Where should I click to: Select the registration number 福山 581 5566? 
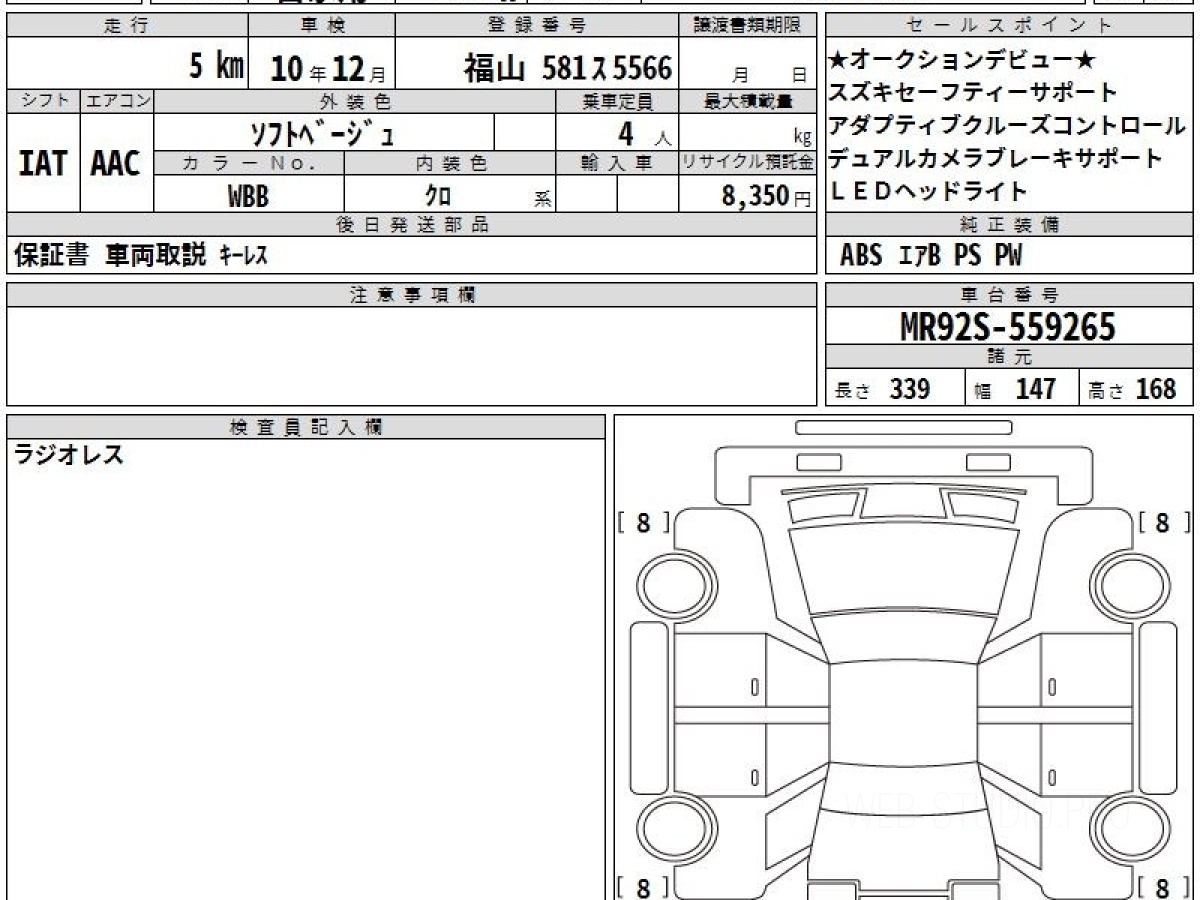click(567, 68)
